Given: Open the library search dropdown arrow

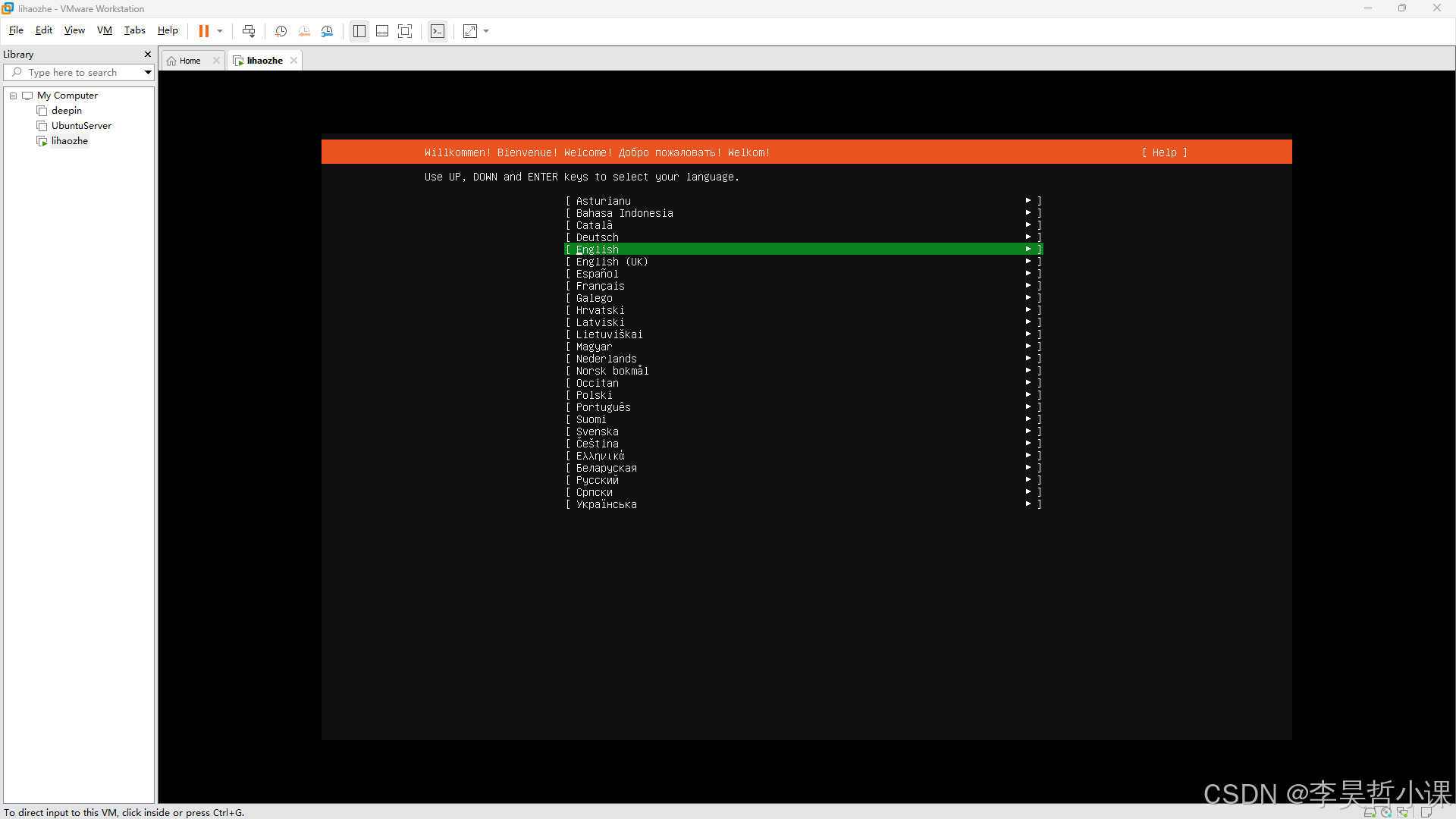Looking at the screenshot, I should [148, 73].
